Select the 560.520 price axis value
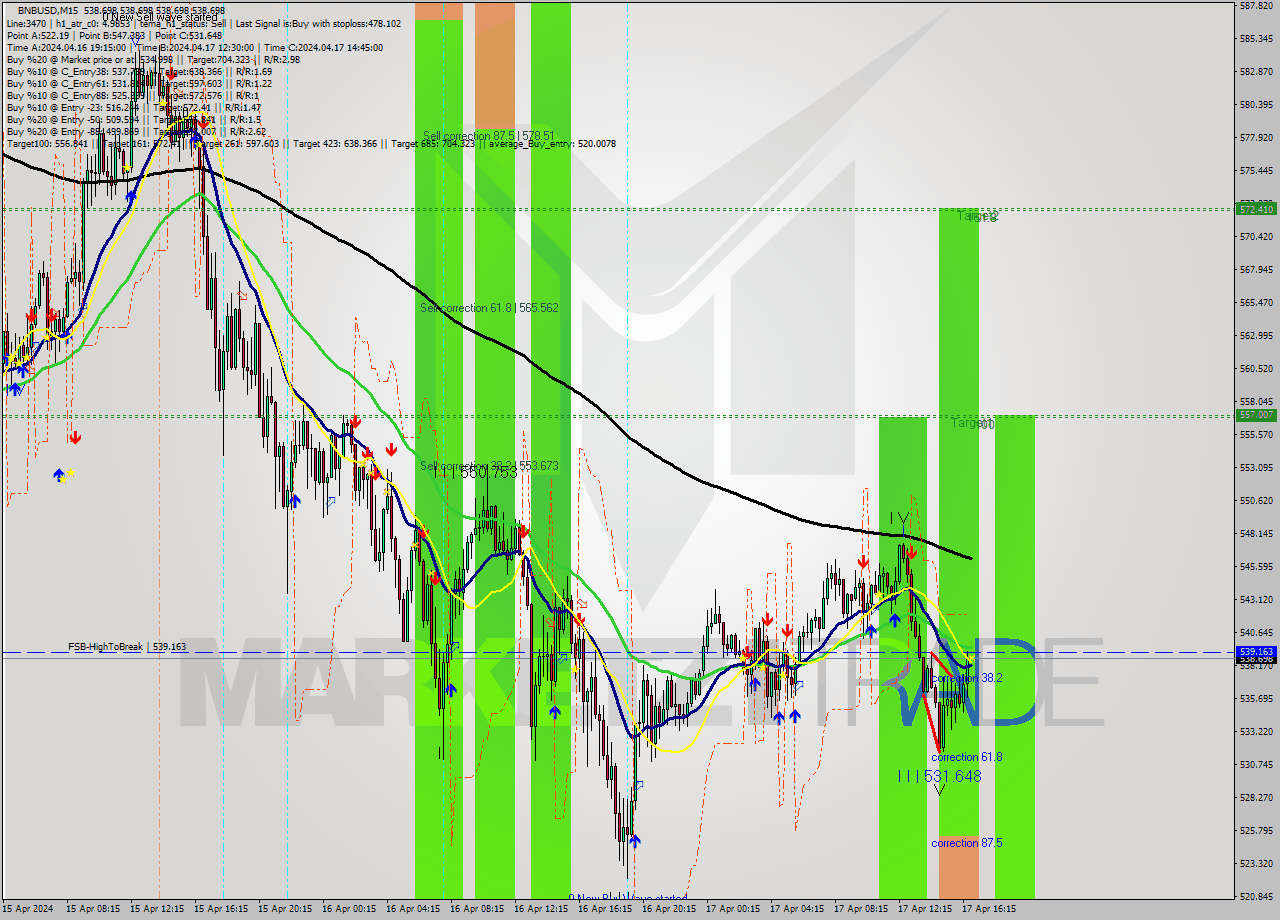 pyautogui.click(x=1256, y=368)
